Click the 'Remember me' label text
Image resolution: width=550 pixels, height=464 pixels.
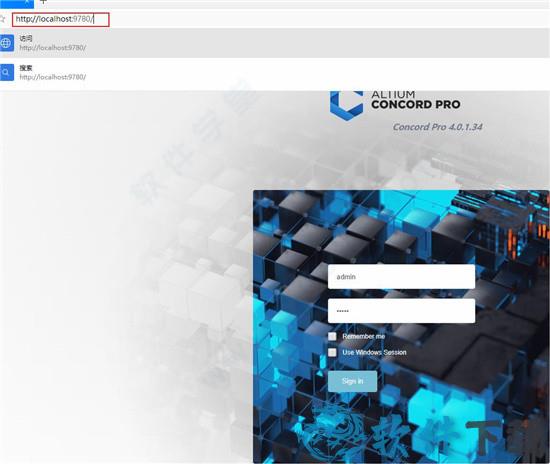click(x=364, y=336)
